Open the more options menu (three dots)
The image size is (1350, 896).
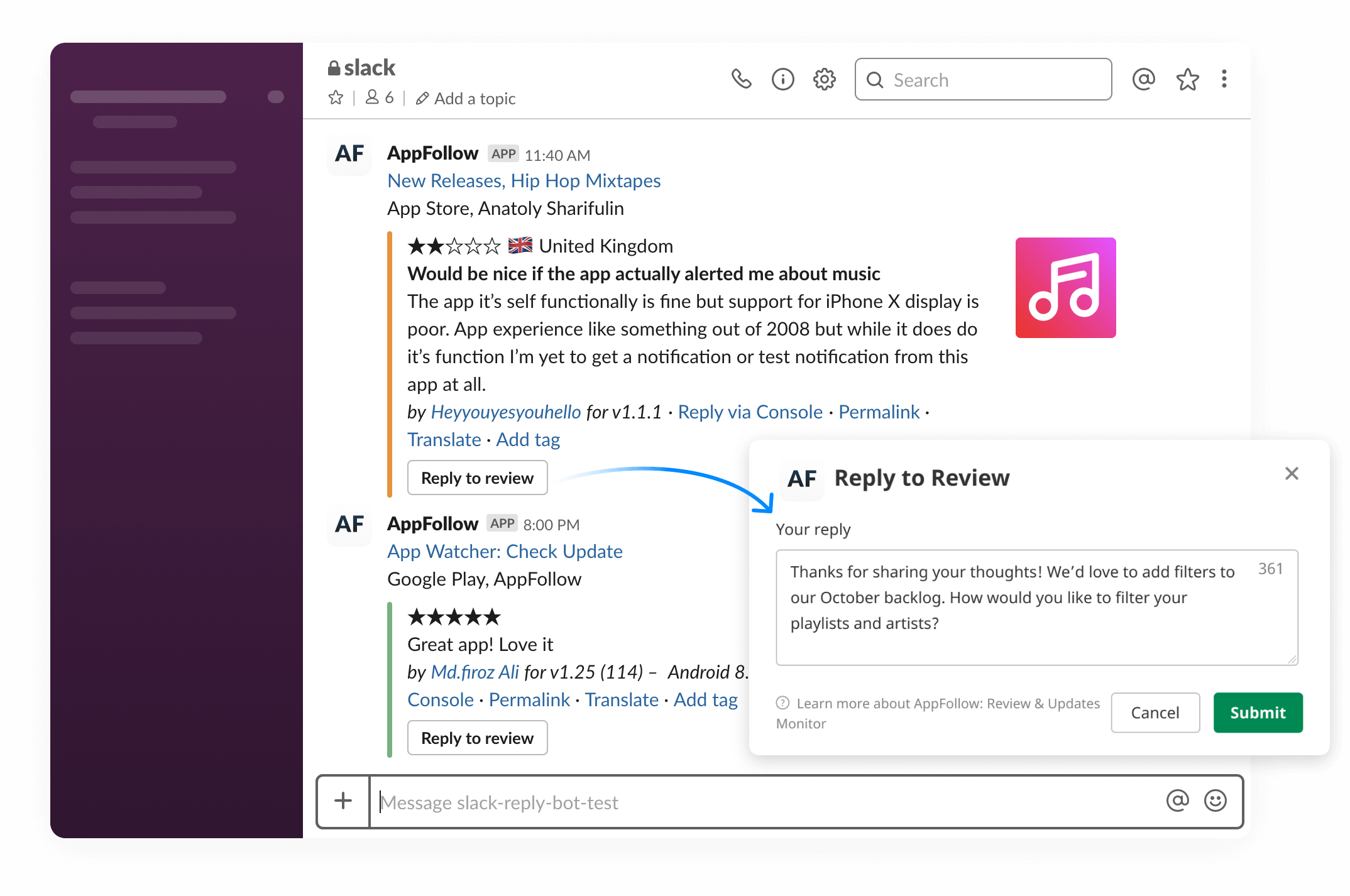pyautogui.click(x=1224, y=79)
